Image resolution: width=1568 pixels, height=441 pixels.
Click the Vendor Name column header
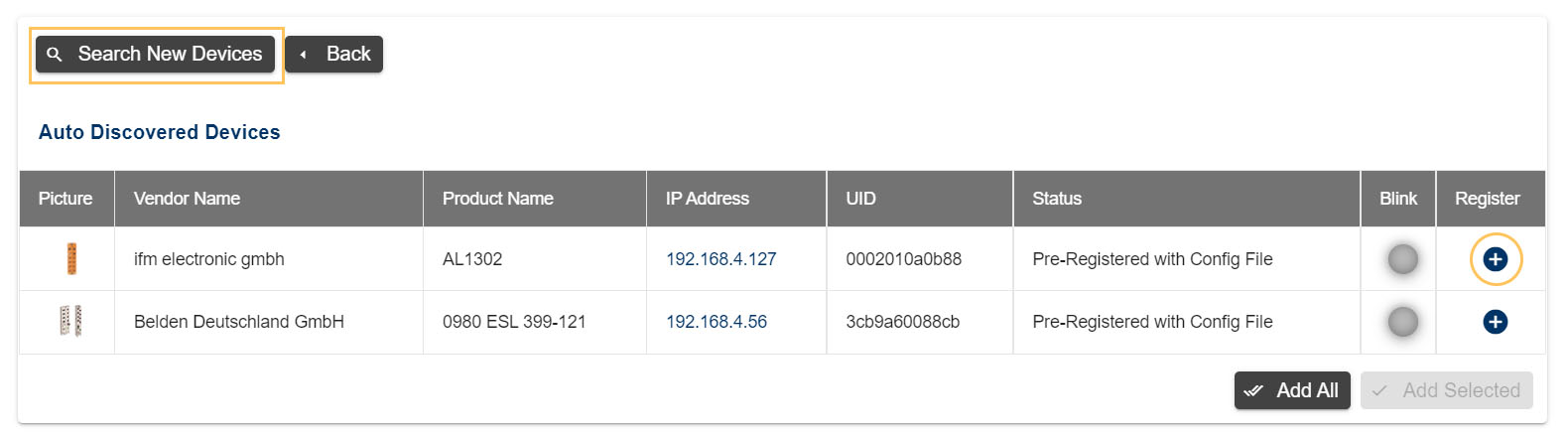[x=187, y=199]
